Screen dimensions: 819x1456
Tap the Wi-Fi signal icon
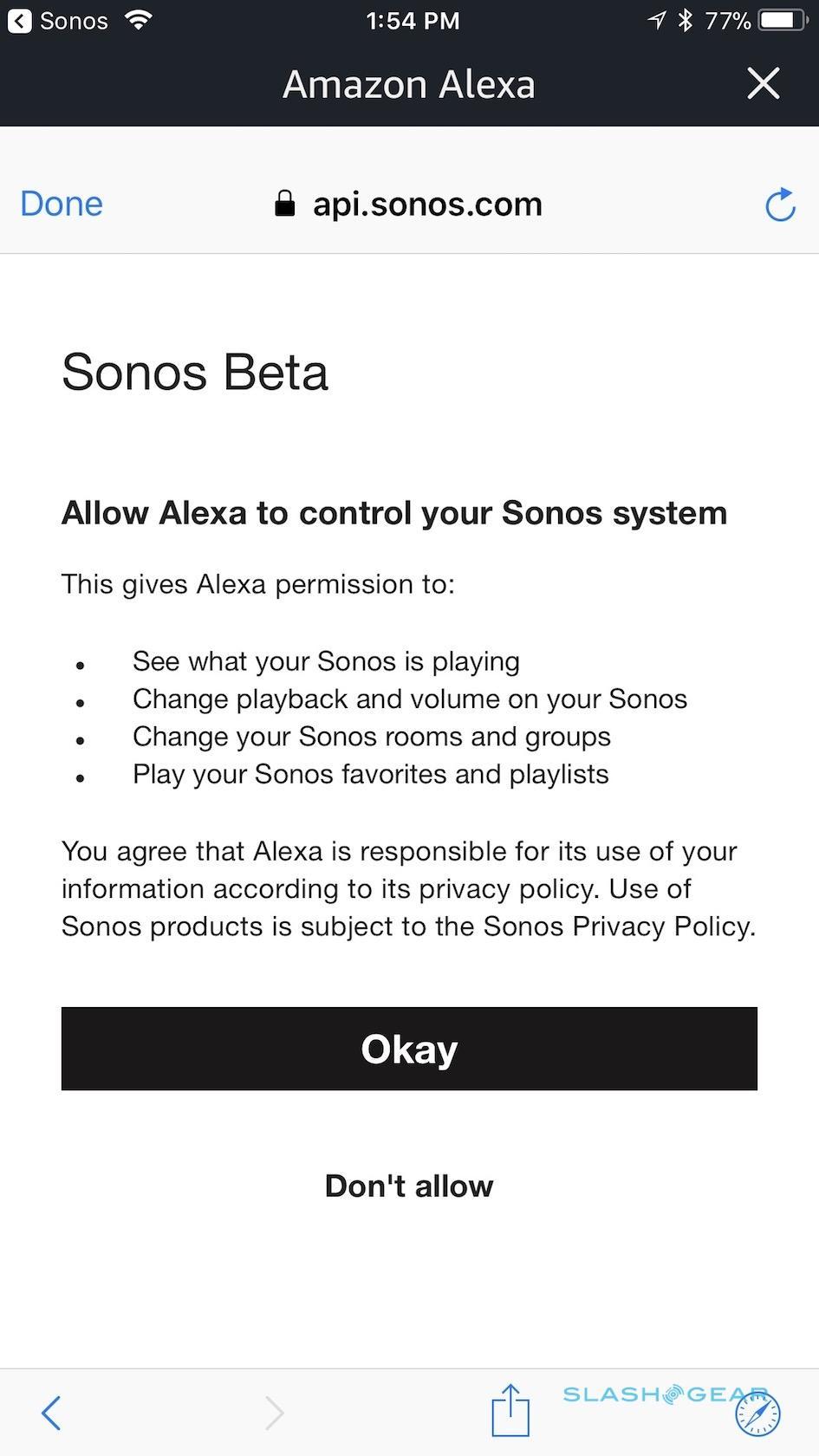coord(138,20)
